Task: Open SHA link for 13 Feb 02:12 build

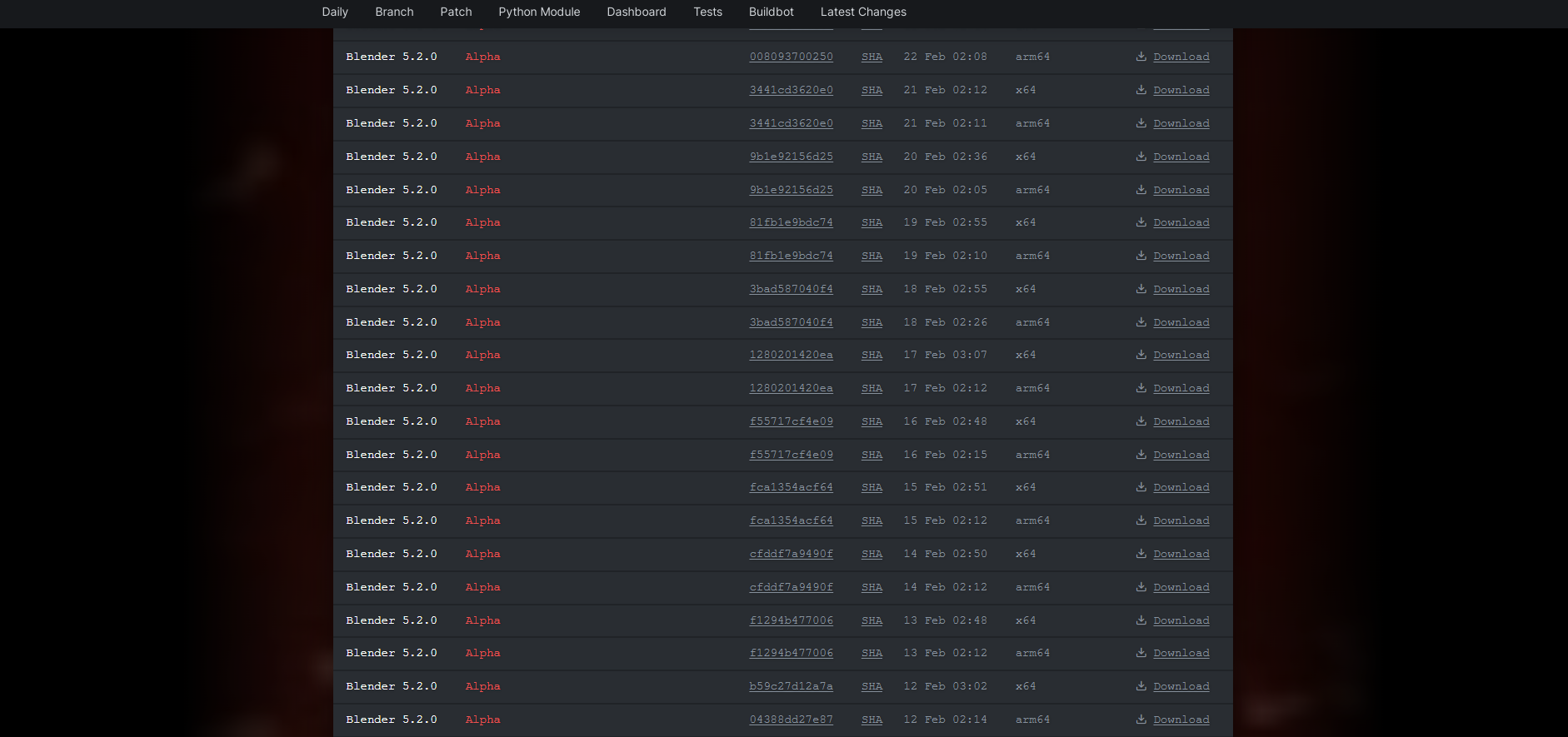Action: click(871, 653)
